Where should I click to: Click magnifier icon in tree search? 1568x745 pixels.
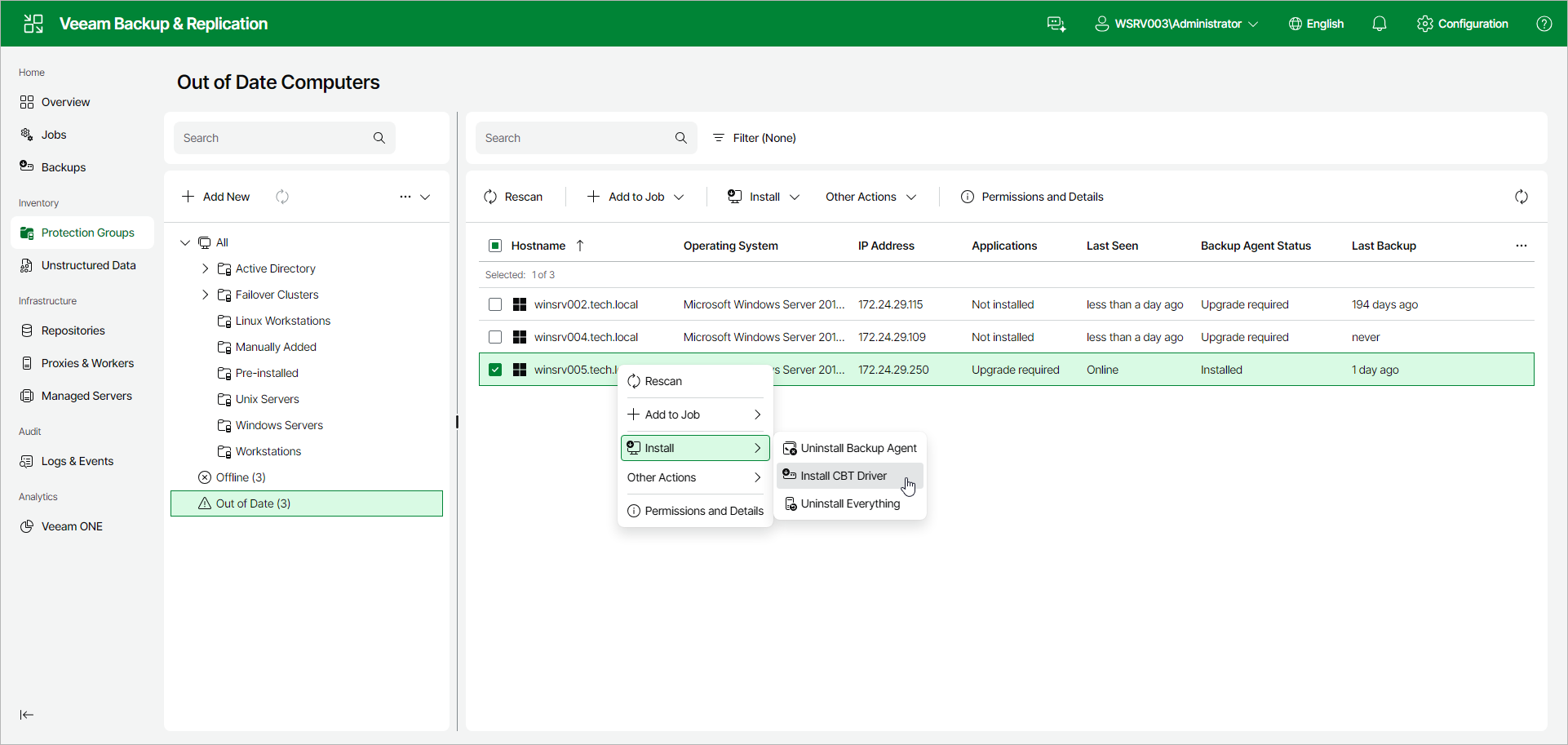[x=379, y=138]
